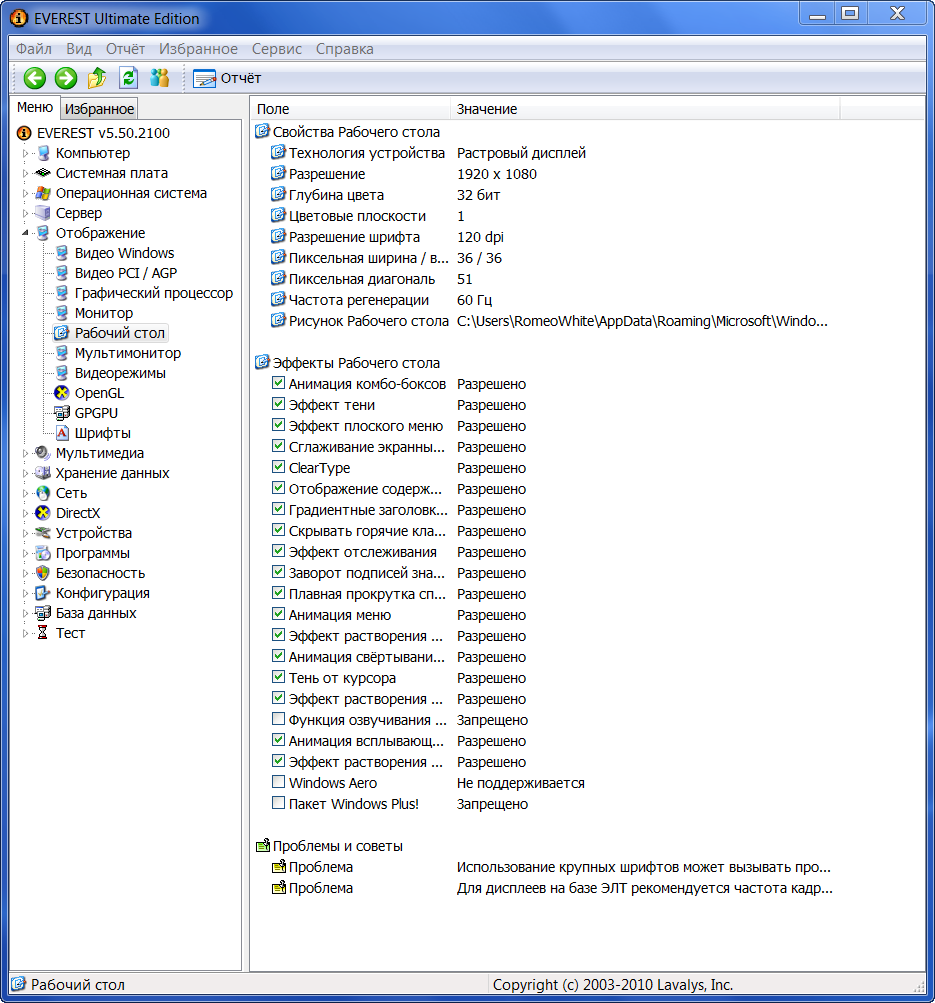Toggle the Эффект отслеживания checkbox
The height and width of the screenshot is (1003, 935).
pos(278,551)
